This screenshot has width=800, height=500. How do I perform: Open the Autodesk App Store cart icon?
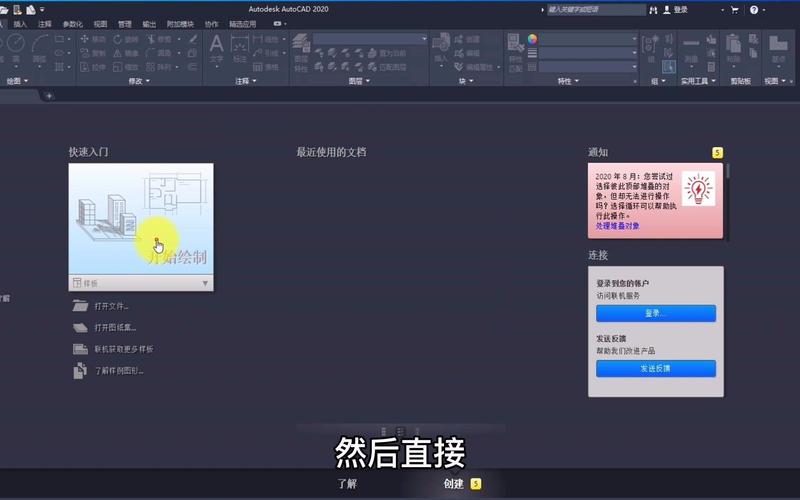coord(735,10)
